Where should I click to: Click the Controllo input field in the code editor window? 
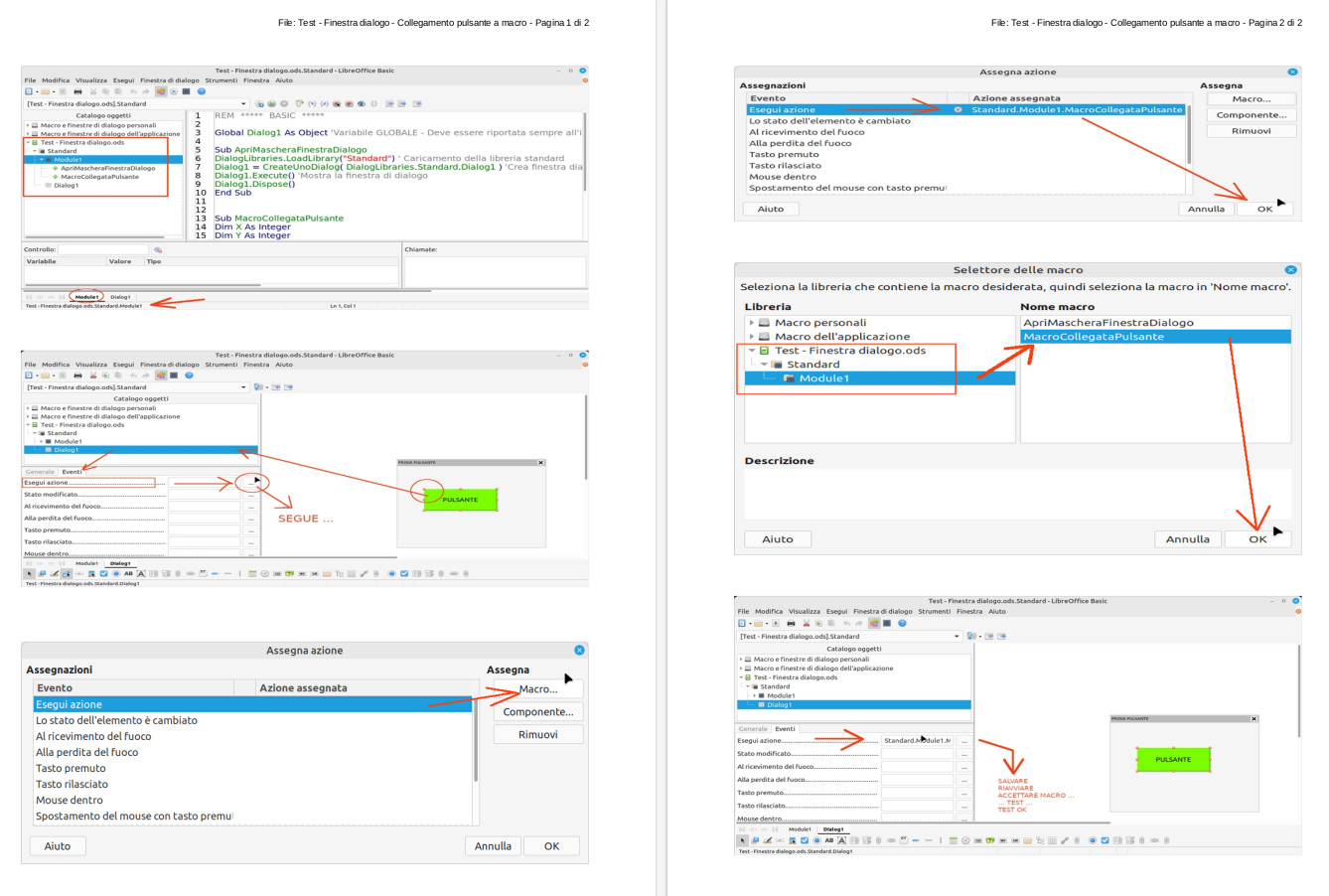pyautogui.click(x=102, y=250)
